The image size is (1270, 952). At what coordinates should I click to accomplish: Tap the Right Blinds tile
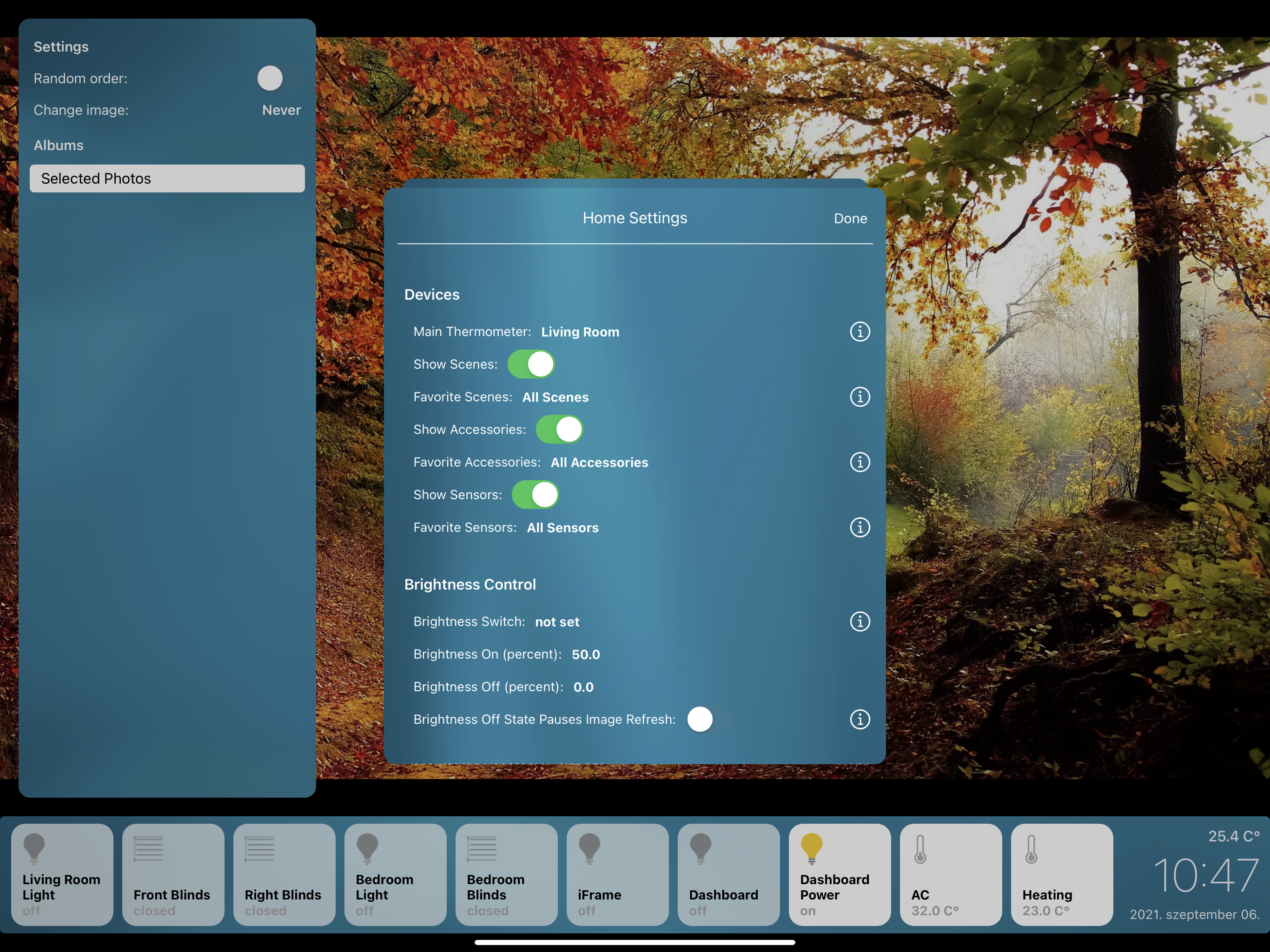pyautogui.click(x=284, y=874)
